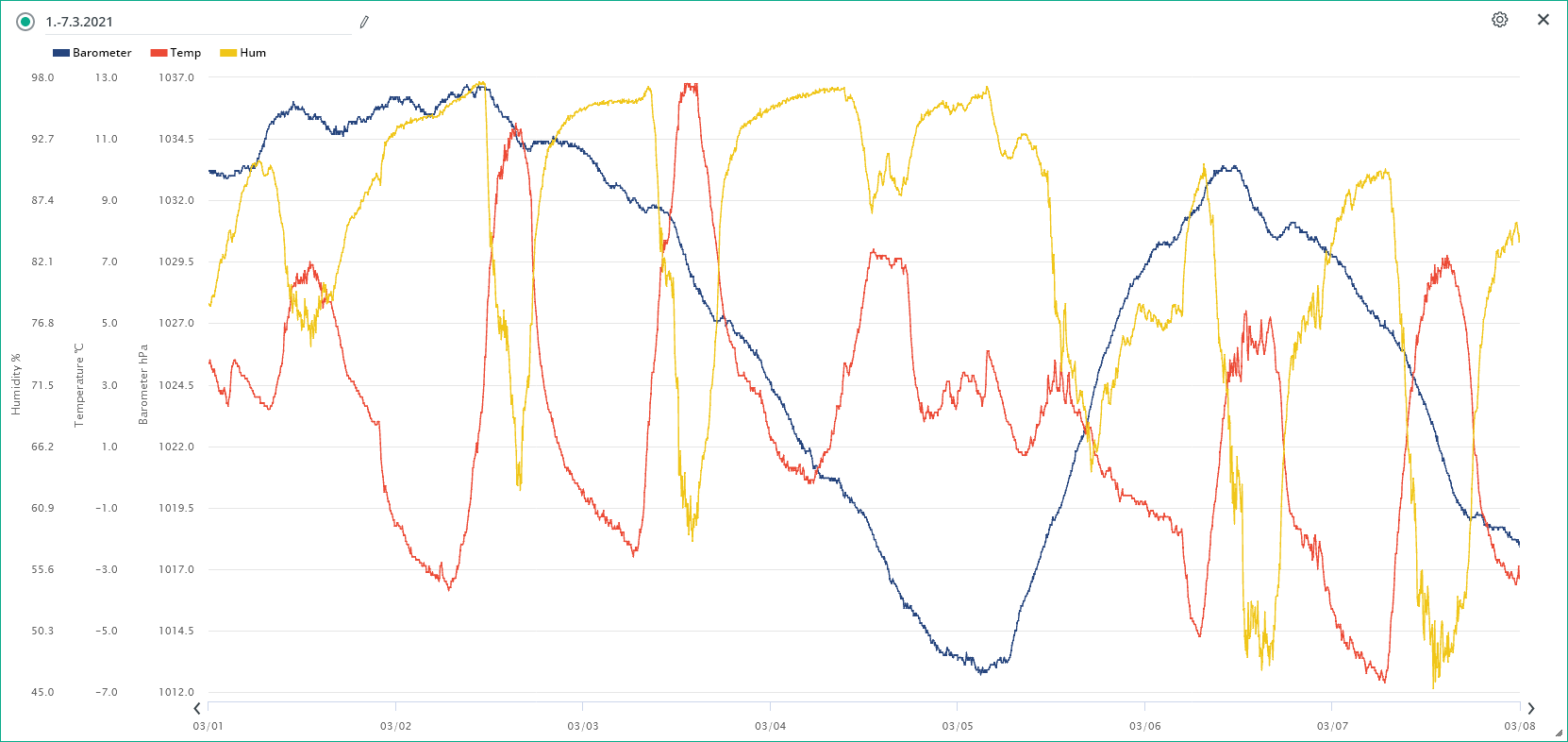Toggle the Hum series legend label

(x=253, y=53)
